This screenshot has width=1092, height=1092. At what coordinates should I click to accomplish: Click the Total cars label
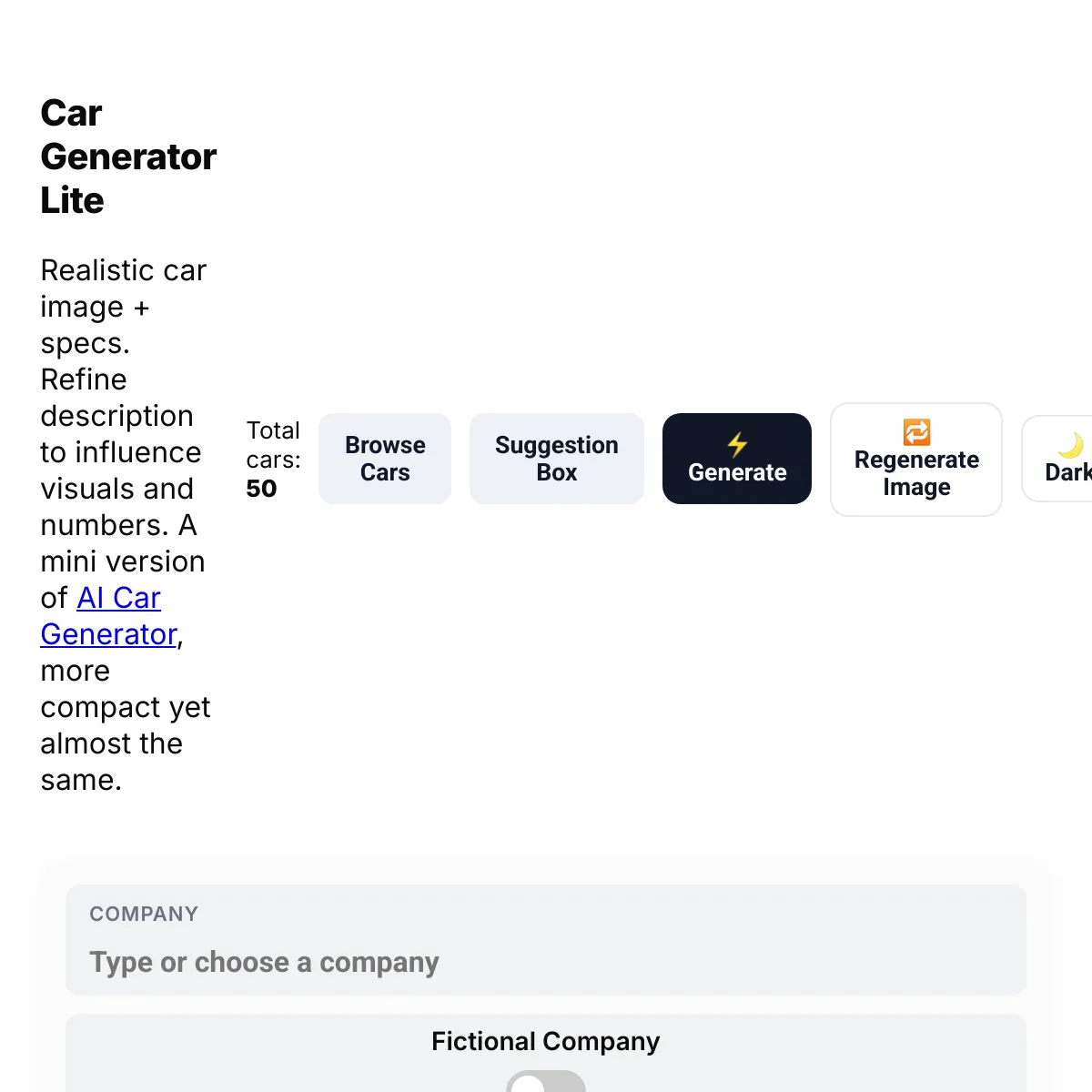273,444
